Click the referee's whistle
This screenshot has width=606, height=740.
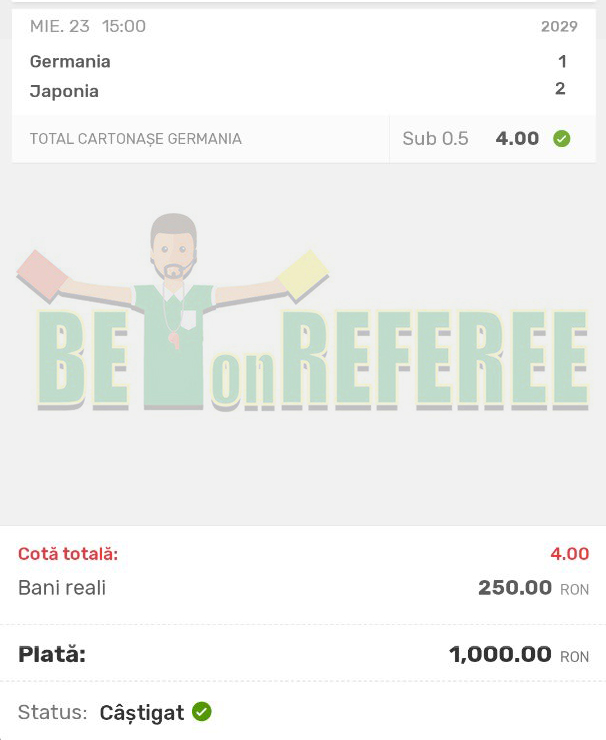pos(174,341)
